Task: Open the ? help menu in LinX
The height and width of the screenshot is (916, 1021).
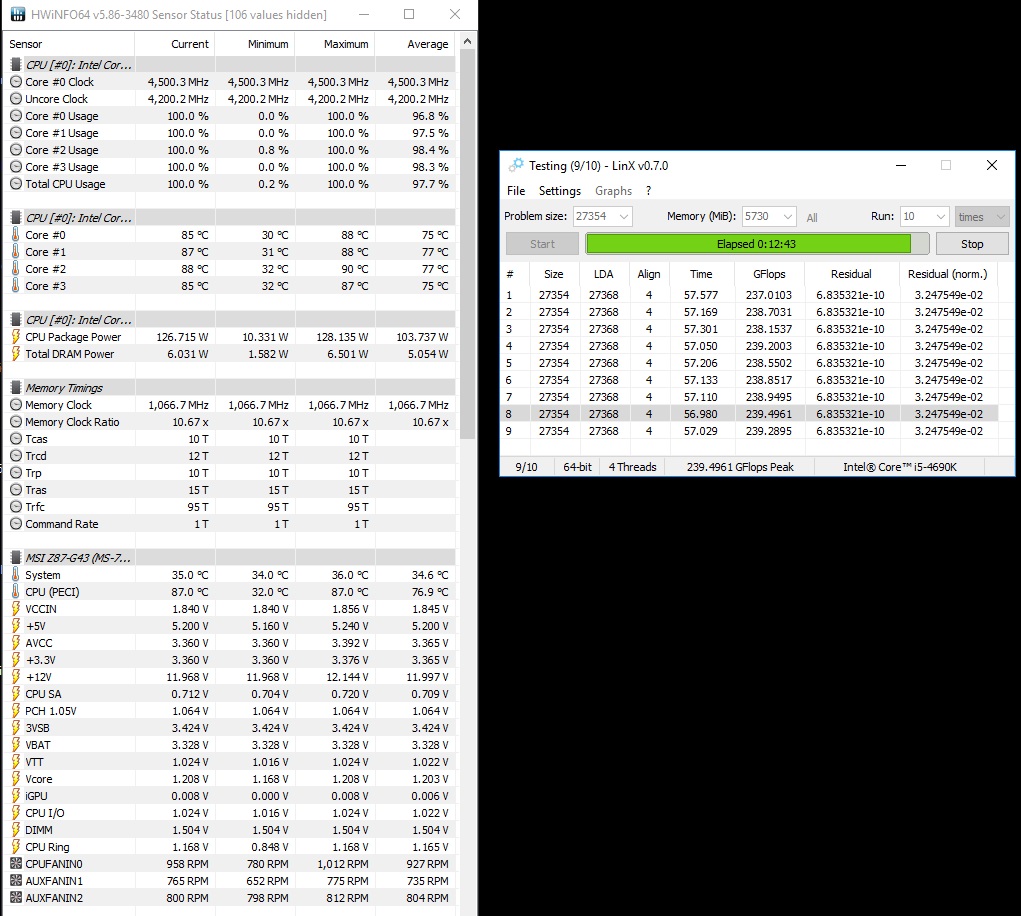Action: 648,191
